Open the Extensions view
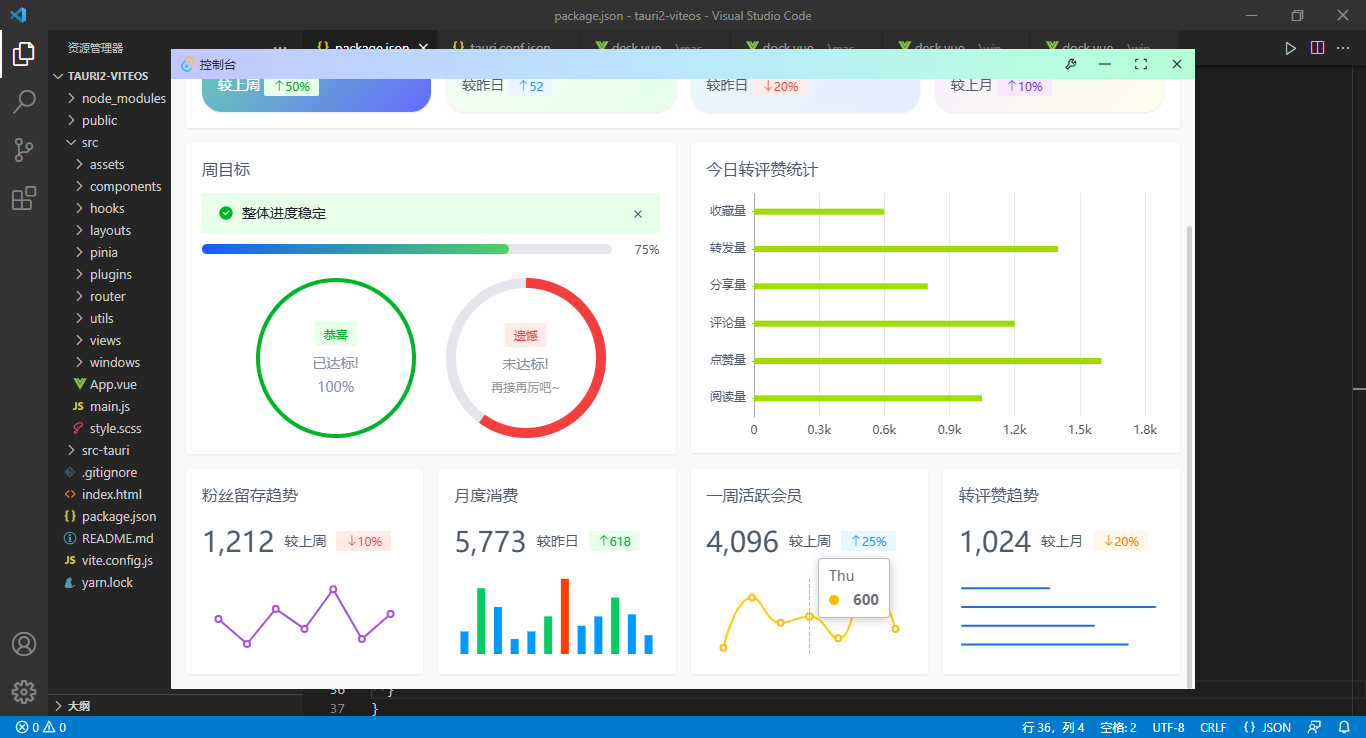1366x738 pixels. pyautogui.click(x=24, y=199)
